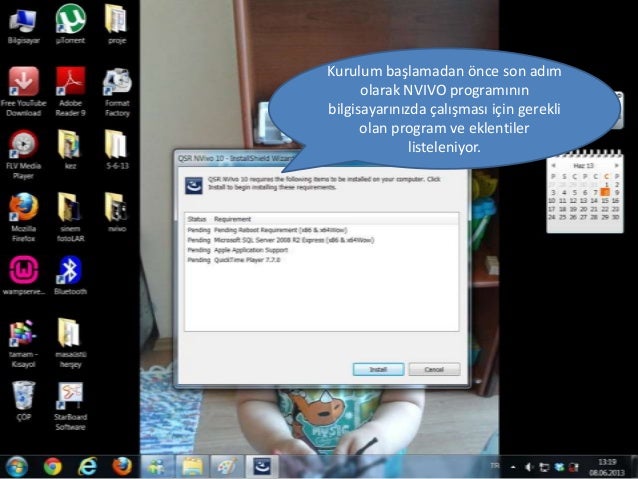This screenshot has width=638, height=479.
Task: Open the sinem fotoLAR folder
Action: click(70, 218)
